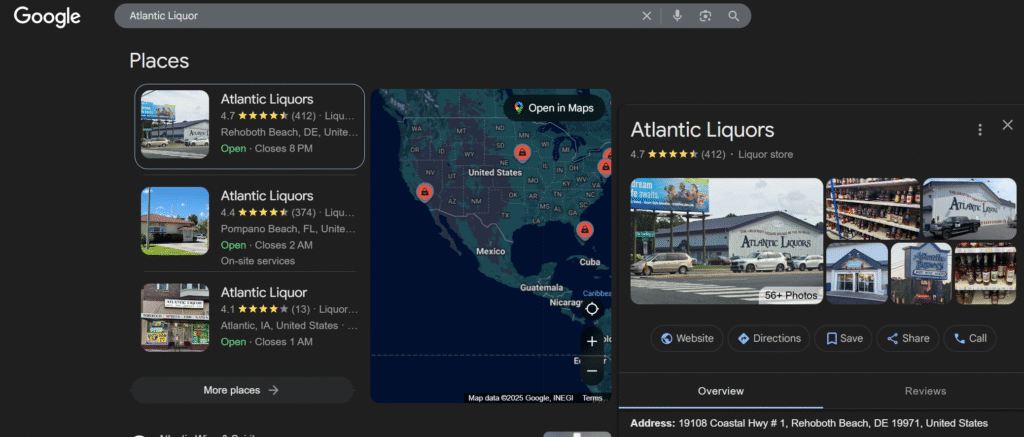Switch to the Reviews tab
The width and height of the screenshot is (1024, 437).
[x=925, y=391]
